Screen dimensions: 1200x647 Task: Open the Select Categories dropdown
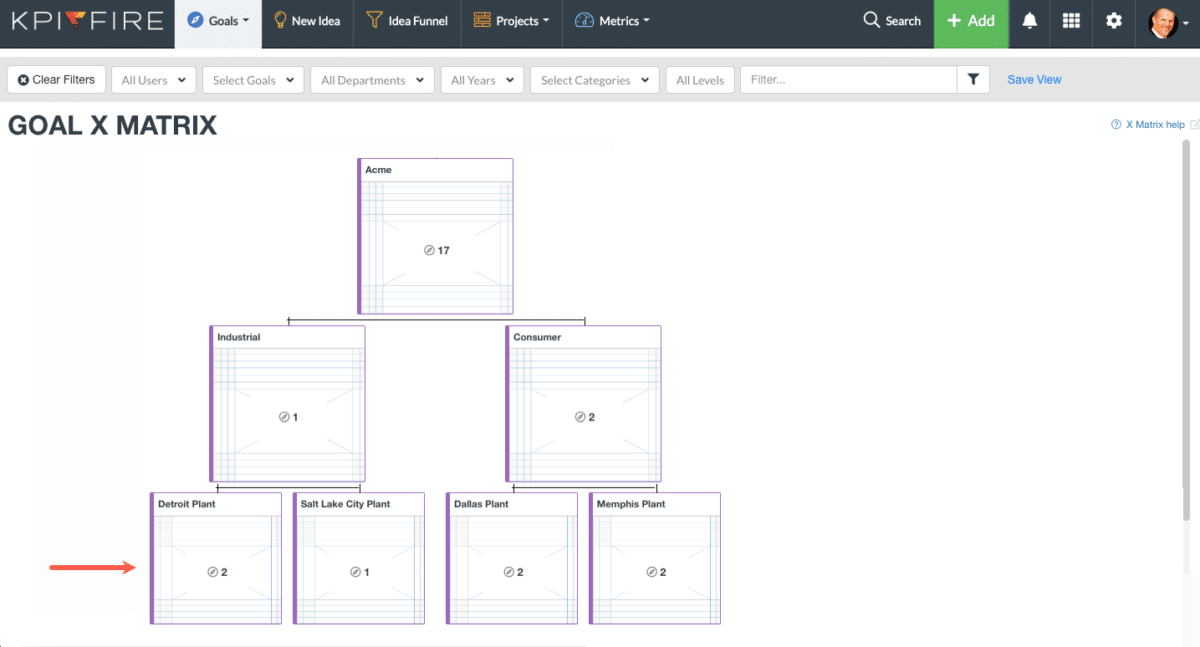pyautogui.click(x=594, y=79)
